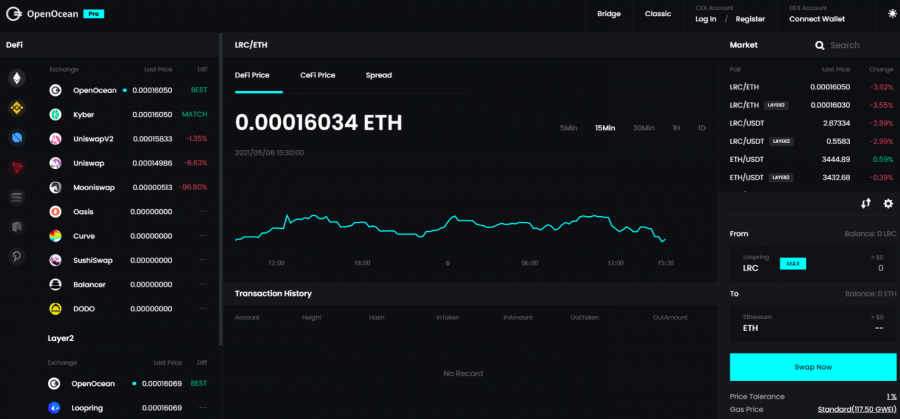Image resolution: width=900 pixels, height=419 pixels.
Task: Click the Balancer exchange icon
Action: click(x=55, y=284)
